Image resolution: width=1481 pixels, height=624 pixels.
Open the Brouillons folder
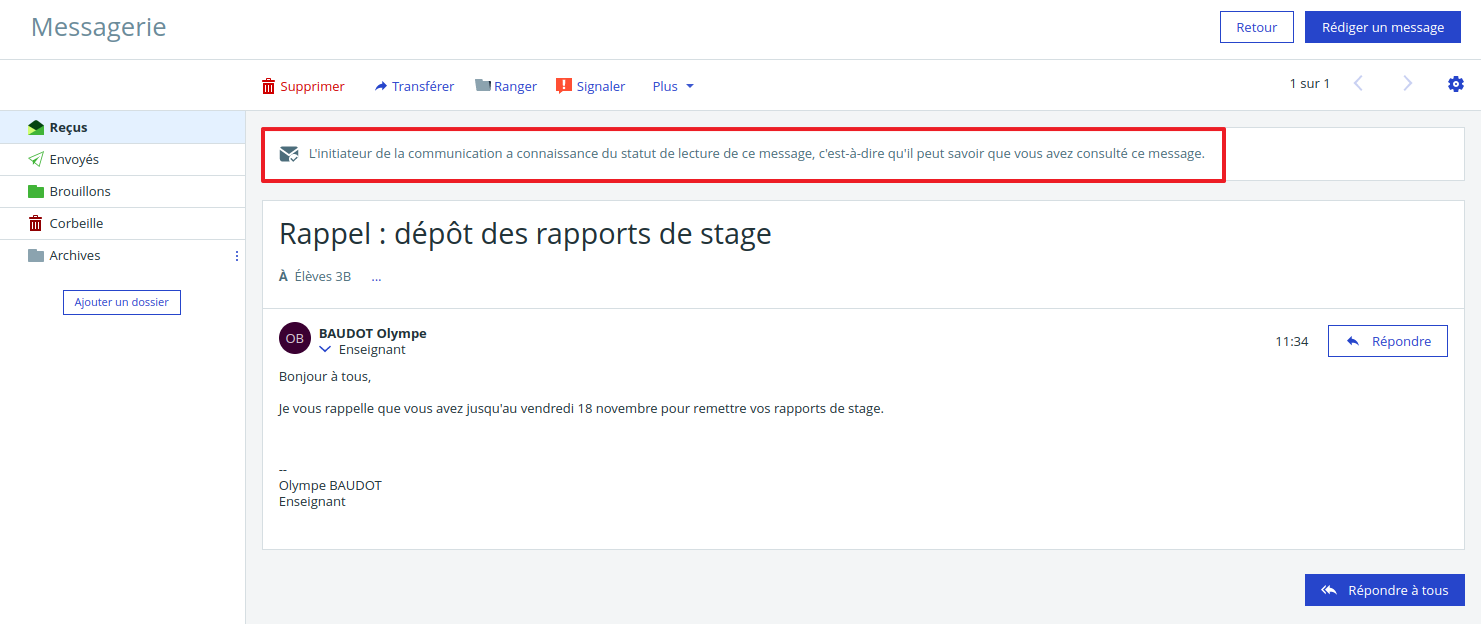80,192
